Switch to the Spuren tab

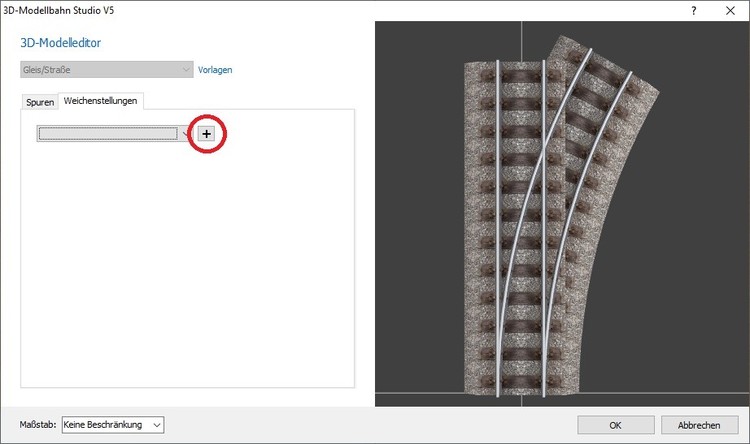click(40, 102)
